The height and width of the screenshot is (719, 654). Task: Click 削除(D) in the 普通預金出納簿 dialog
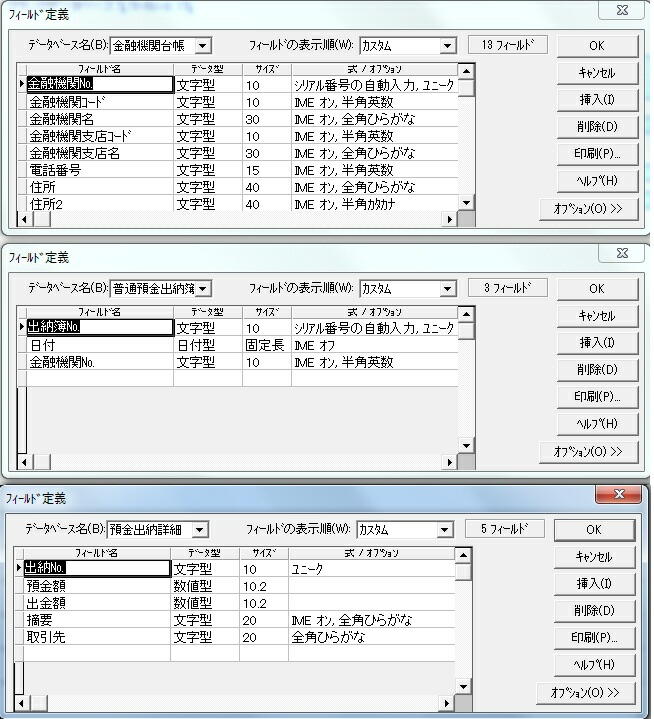(x=597, y=370)
